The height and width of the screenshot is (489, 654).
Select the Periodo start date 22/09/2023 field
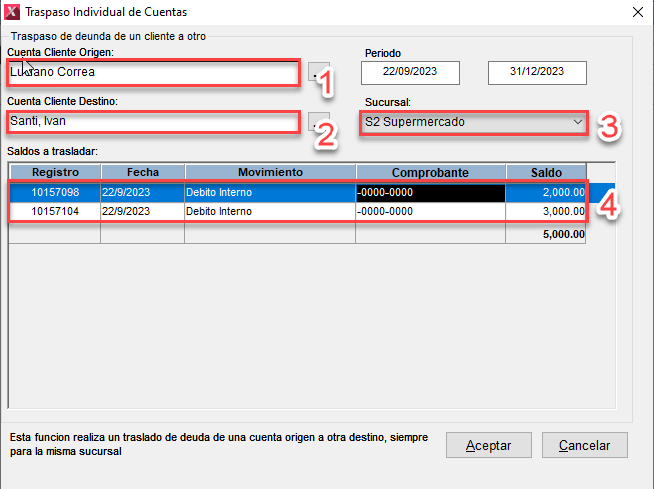[x=410, y=73]
